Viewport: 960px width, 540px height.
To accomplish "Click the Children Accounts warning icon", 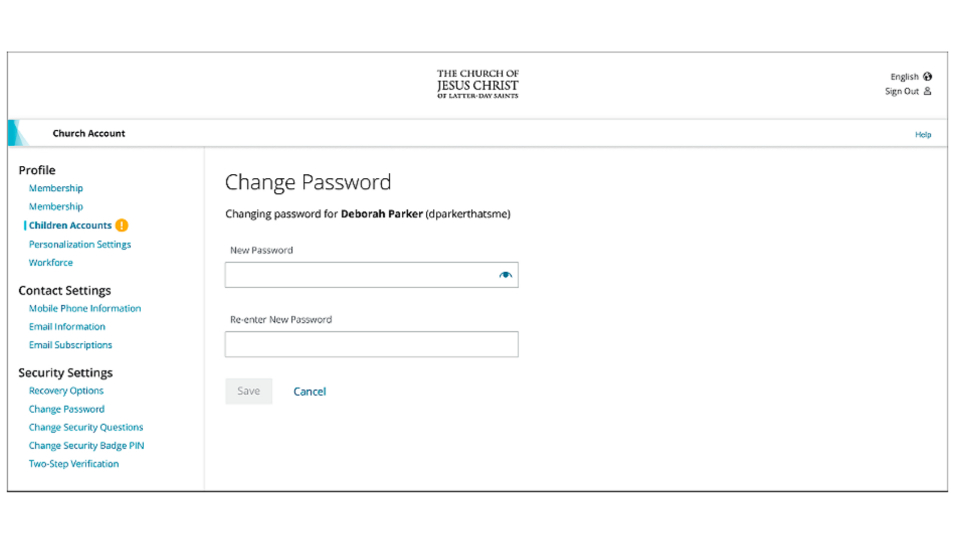I will (122, 226).
